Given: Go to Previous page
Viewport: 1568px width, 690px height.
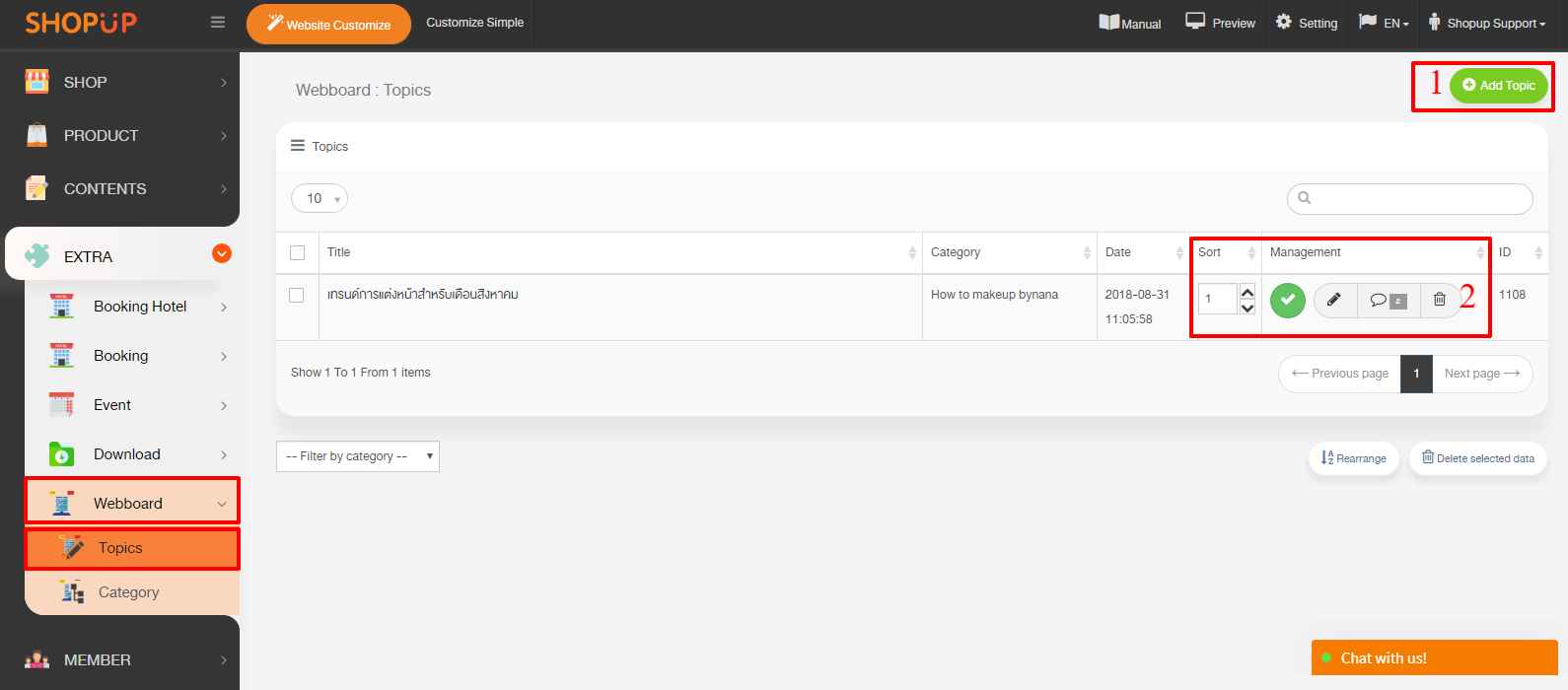Looking at the screenshot, I should pos(1339,374).
